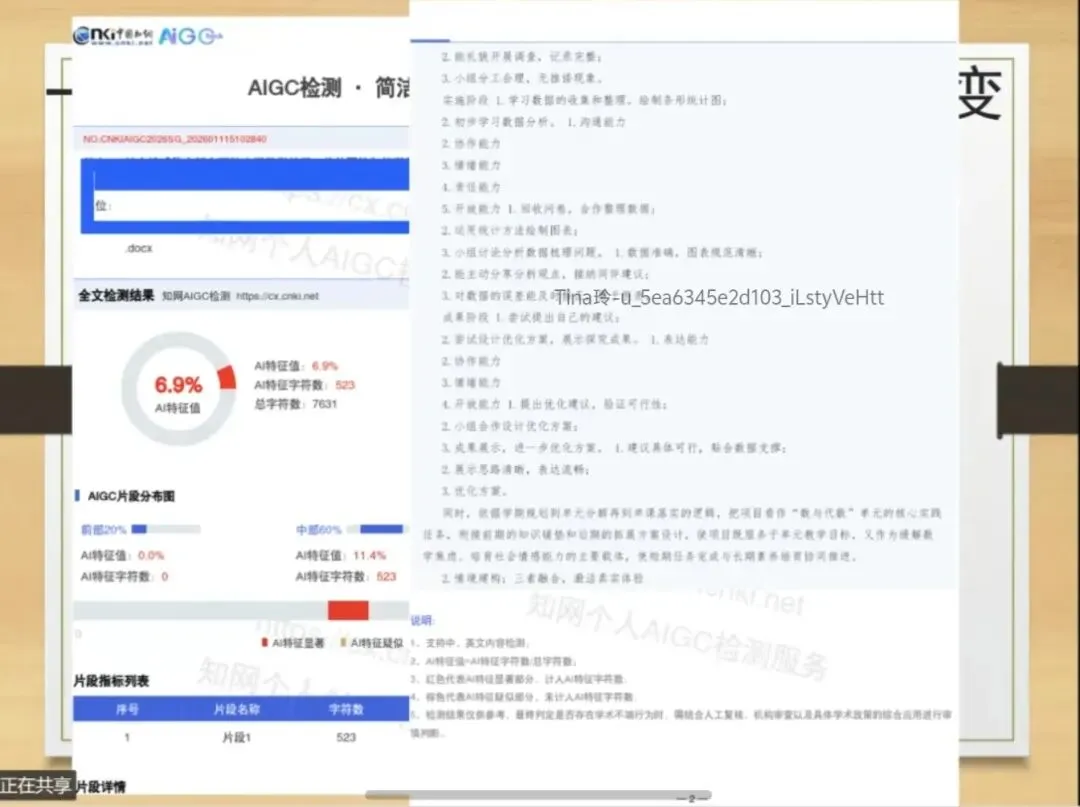Click the 523 cell in the 片段1 row

pyautogui.click(x=346, y=737)
